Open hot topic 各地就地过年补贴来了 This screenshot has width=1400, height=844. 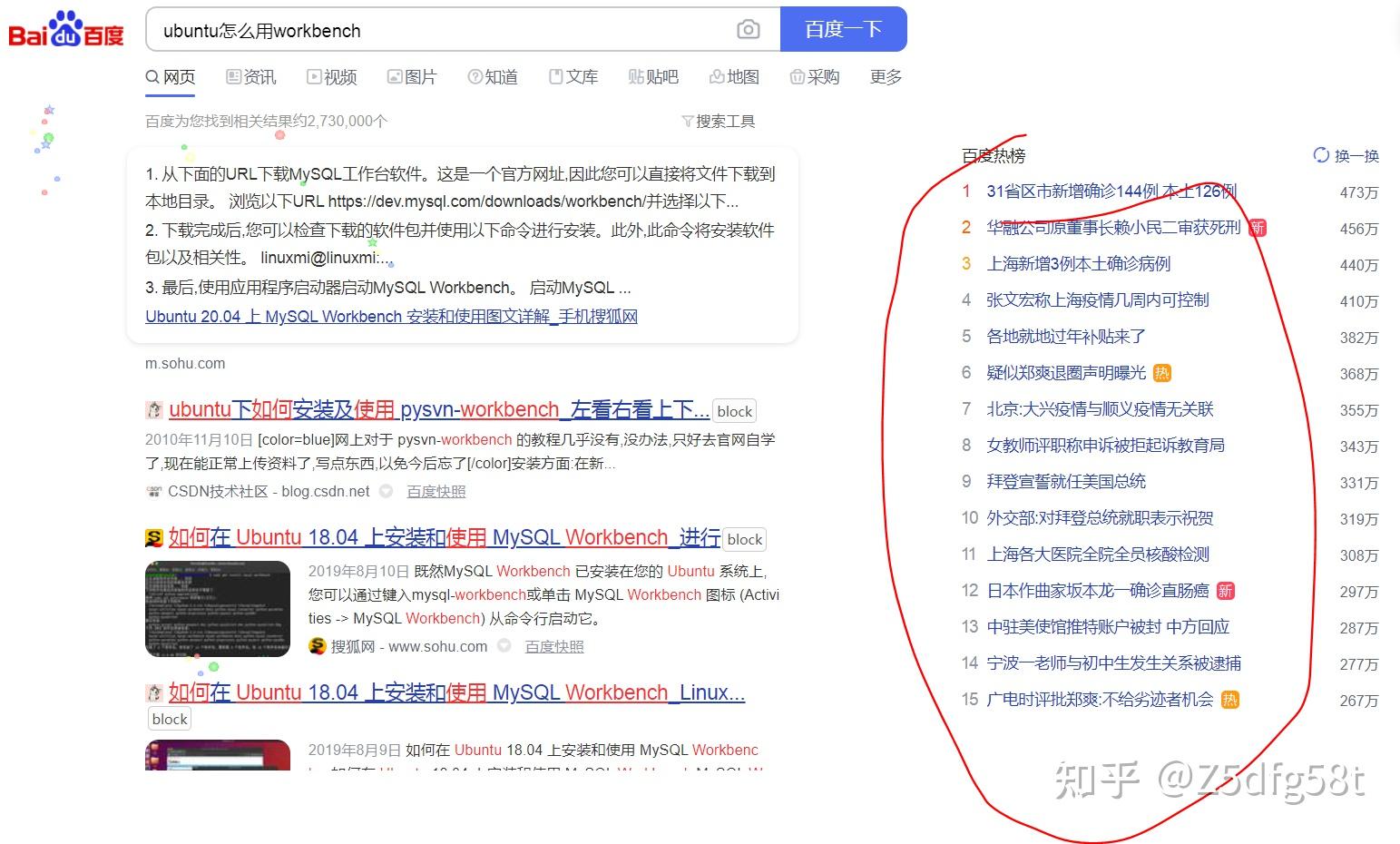tap(1066, 337)
